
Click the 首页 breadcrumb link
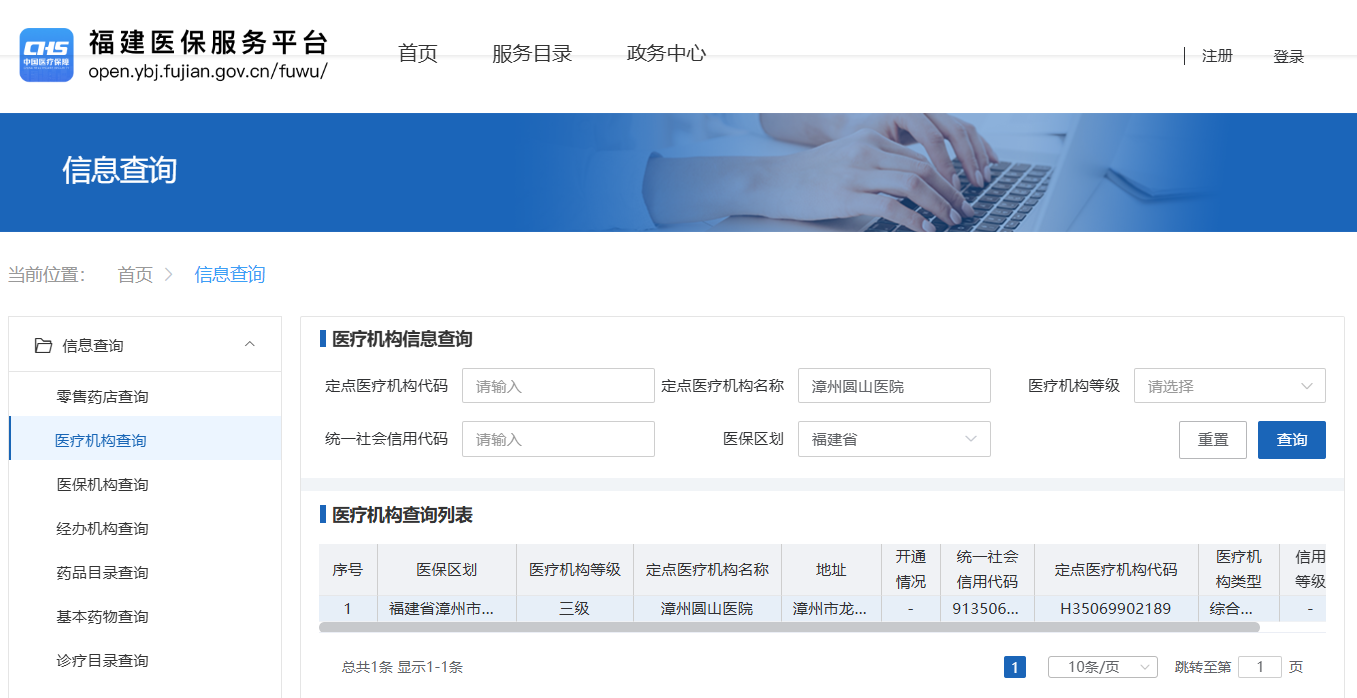pyautogui.click(x=135, y=275)
